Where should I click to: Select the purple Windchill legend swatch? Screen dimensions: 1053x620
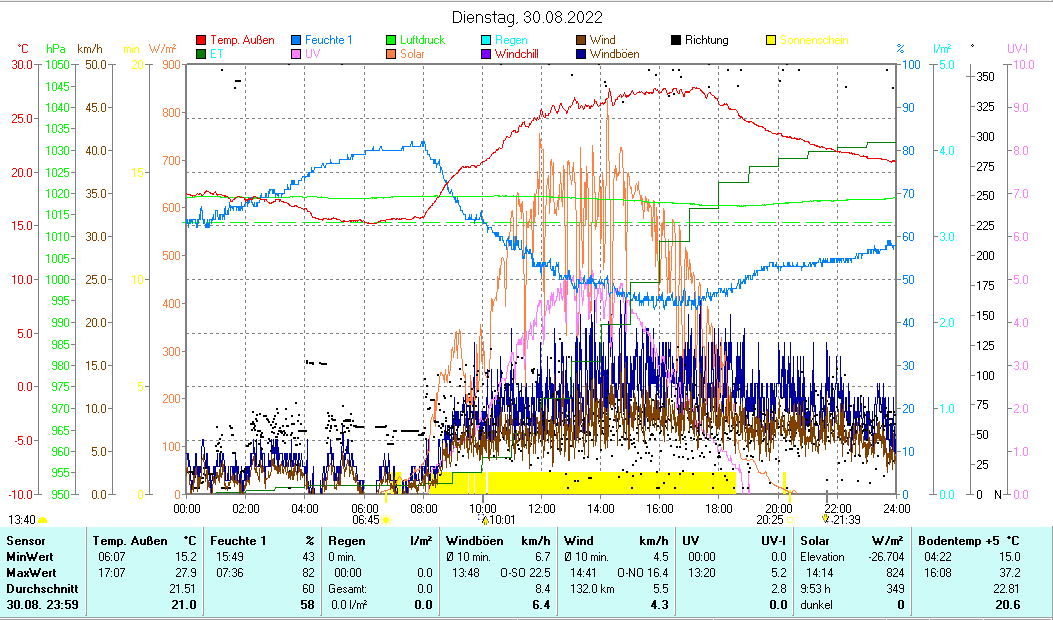pos(486,54)
